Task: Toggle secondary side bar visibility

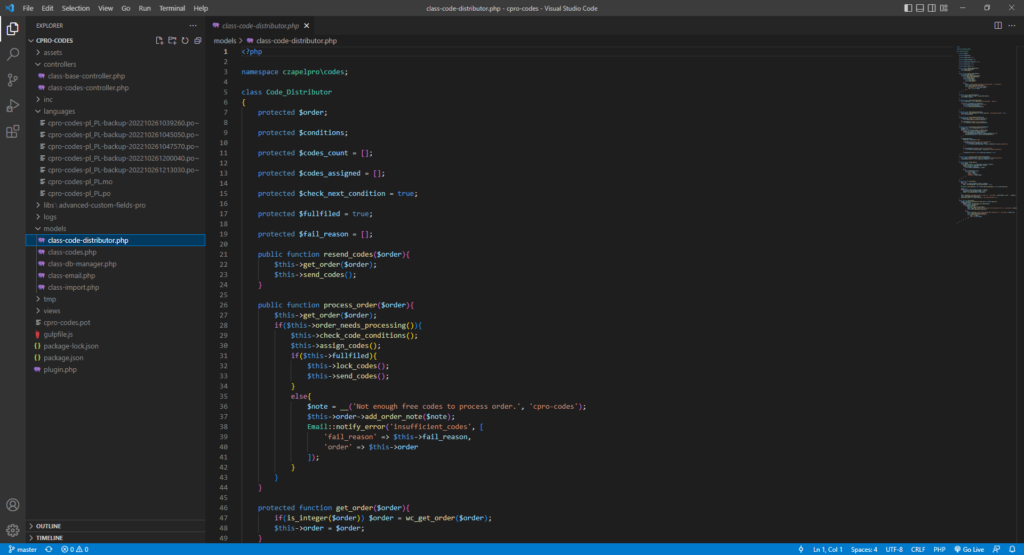Action: (932, 8)
